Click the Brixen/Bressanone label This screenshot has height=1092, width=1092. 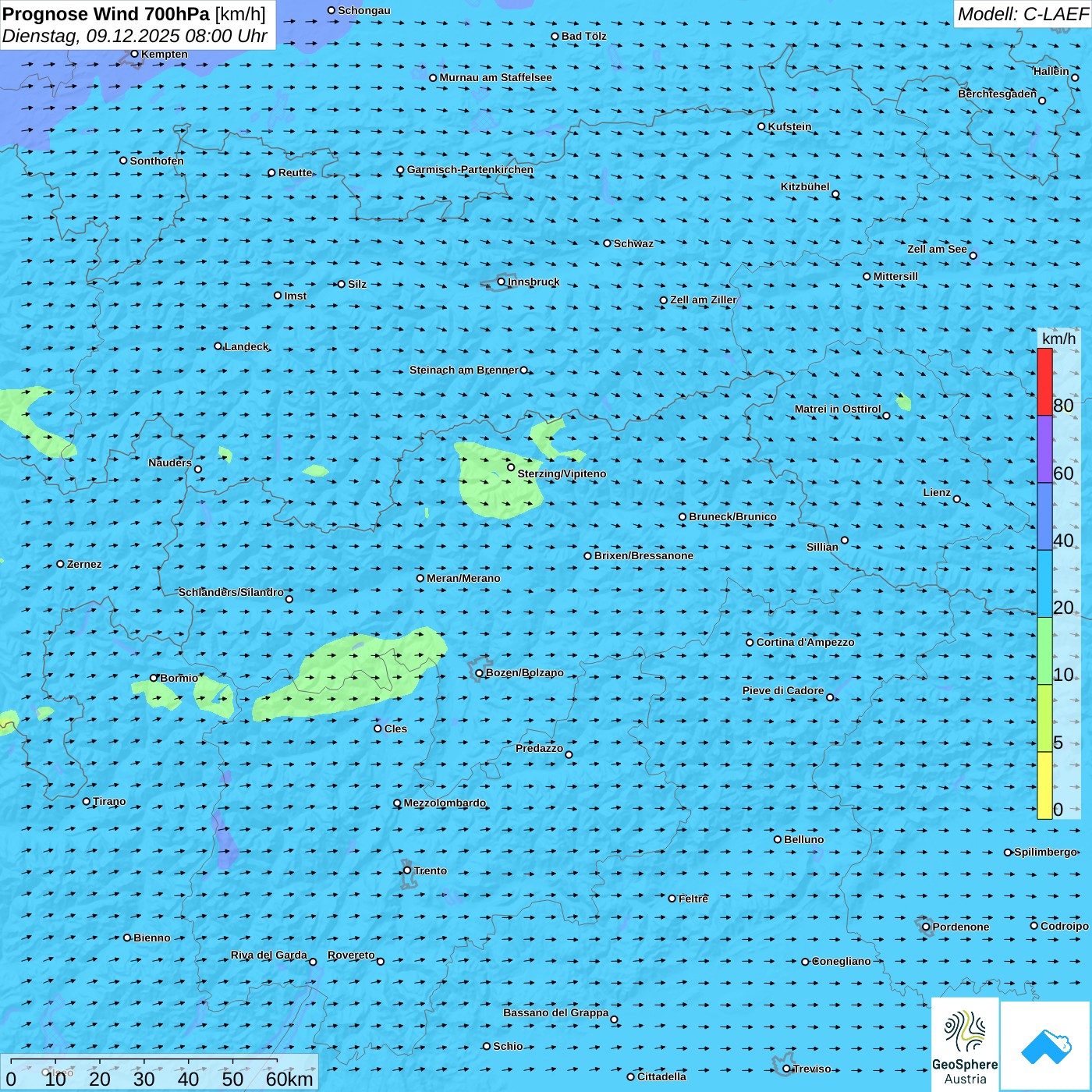click(x=644, y=555)
